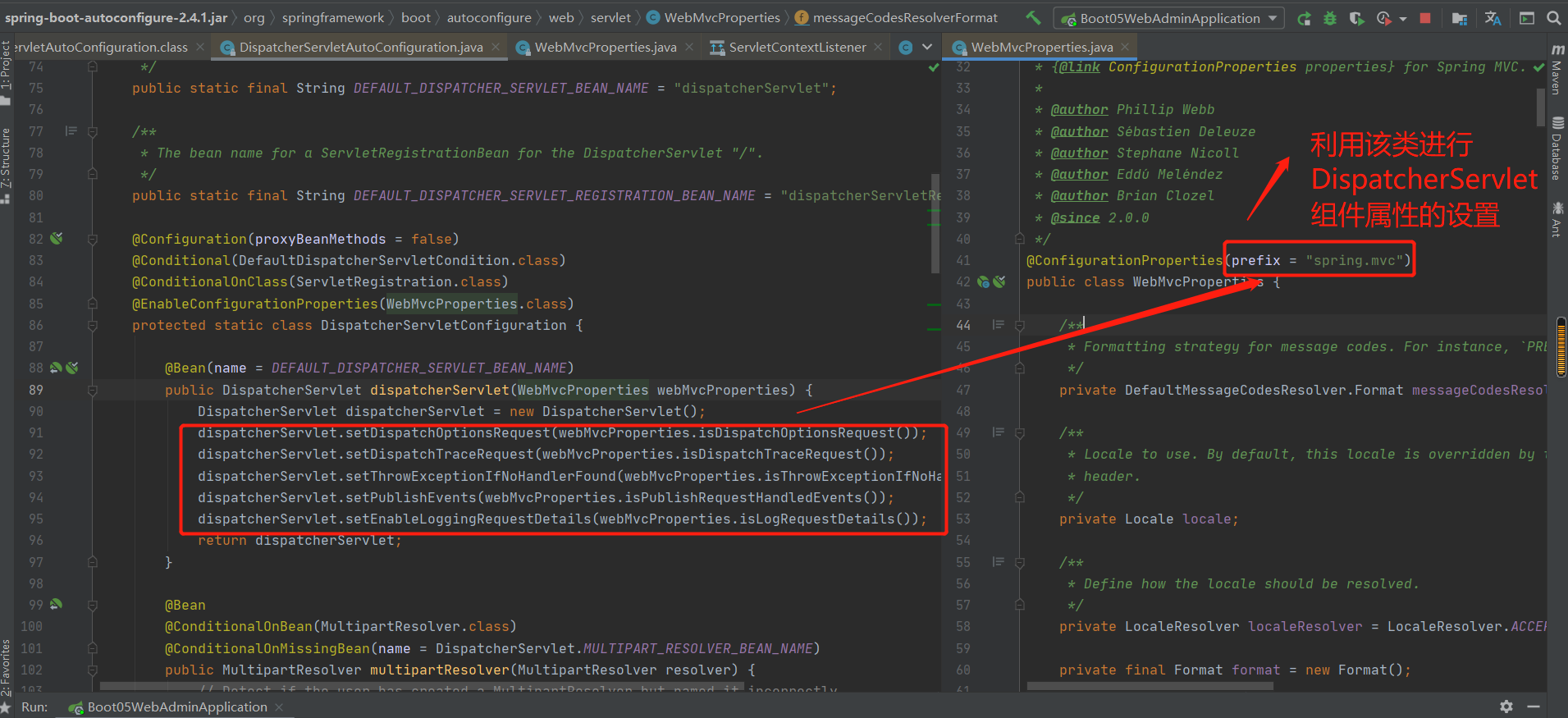
Task: Open Project Structure dialog icon
Action: click(x=1460, y=18)
